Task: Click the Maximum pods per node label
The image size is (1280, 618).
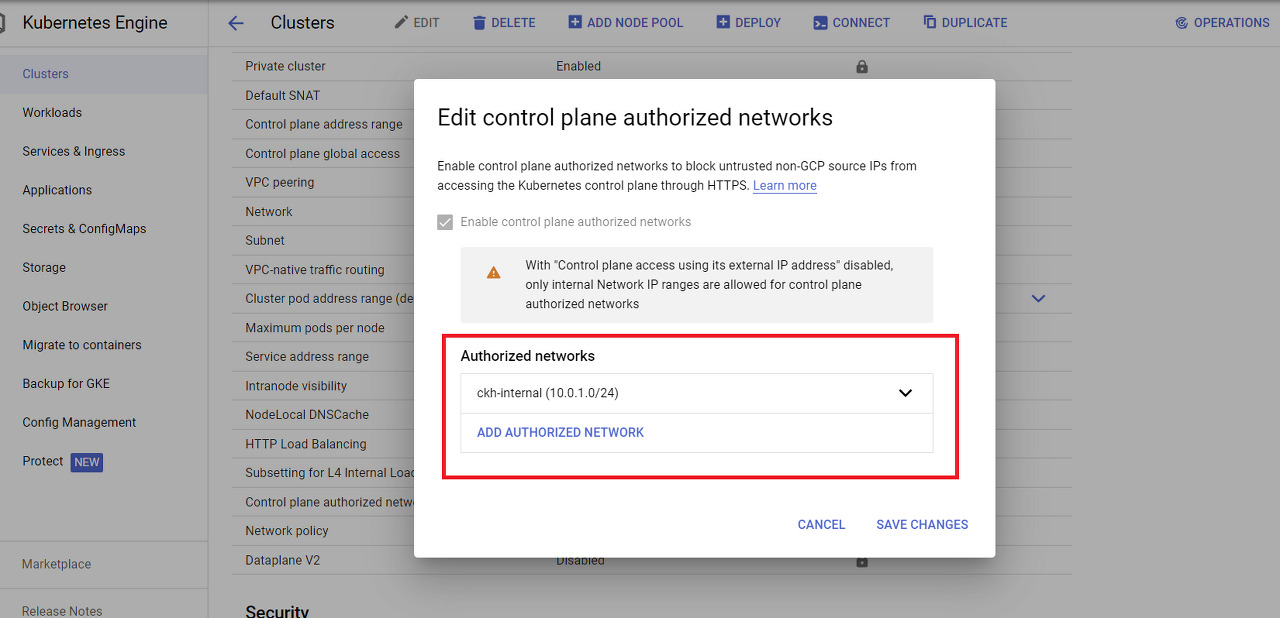Action: click(315, 328)
